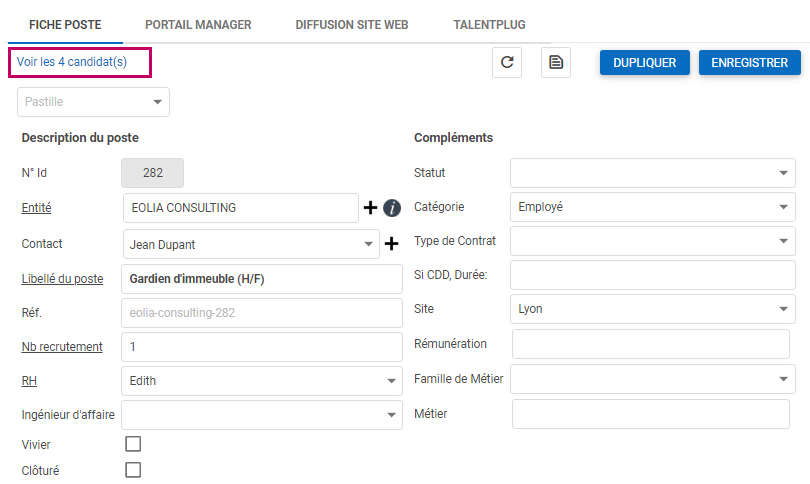Open the Entité info icon

point(392,208)
